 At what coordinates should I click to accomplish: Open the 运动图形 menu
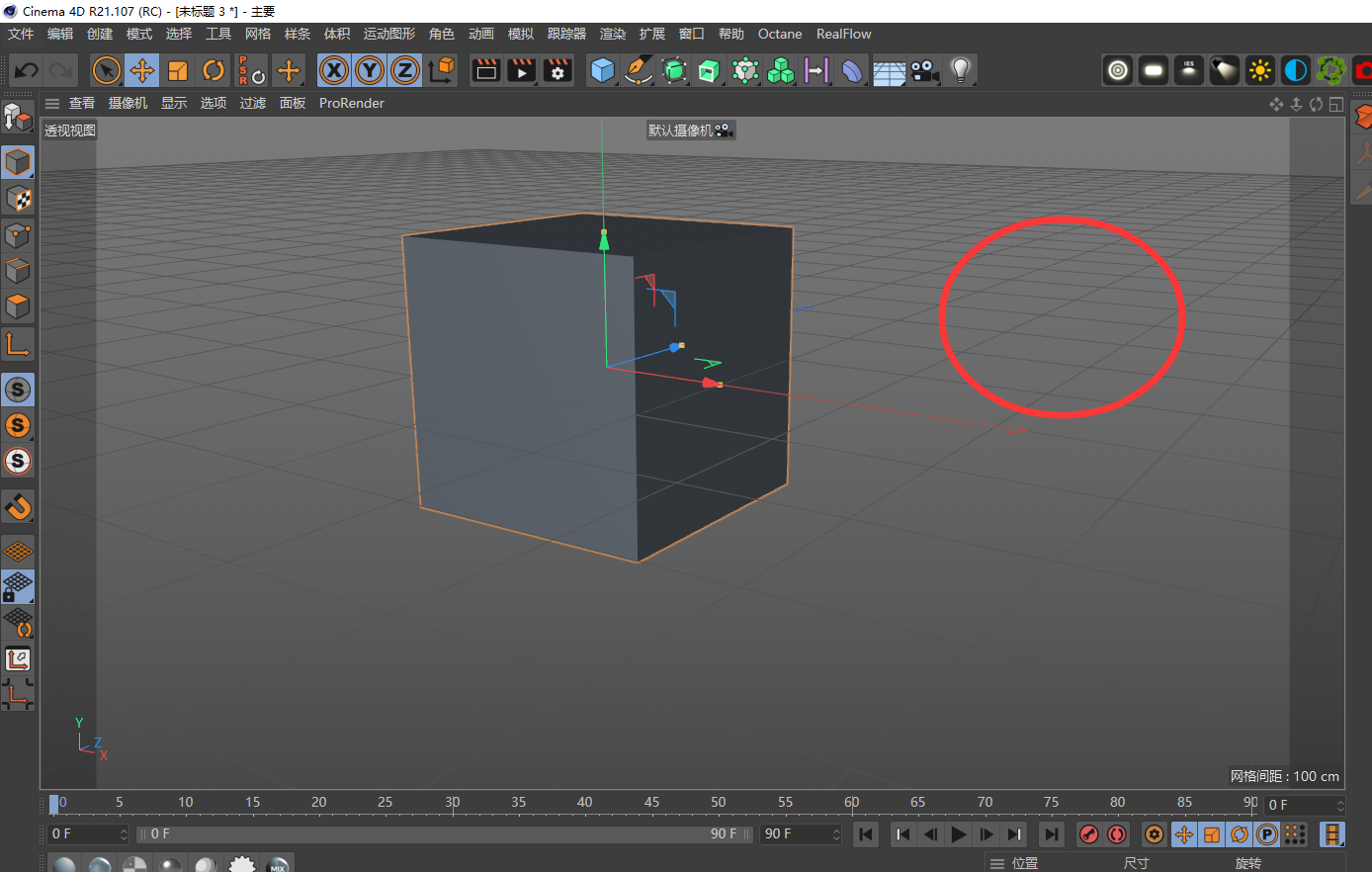point(389,34)
